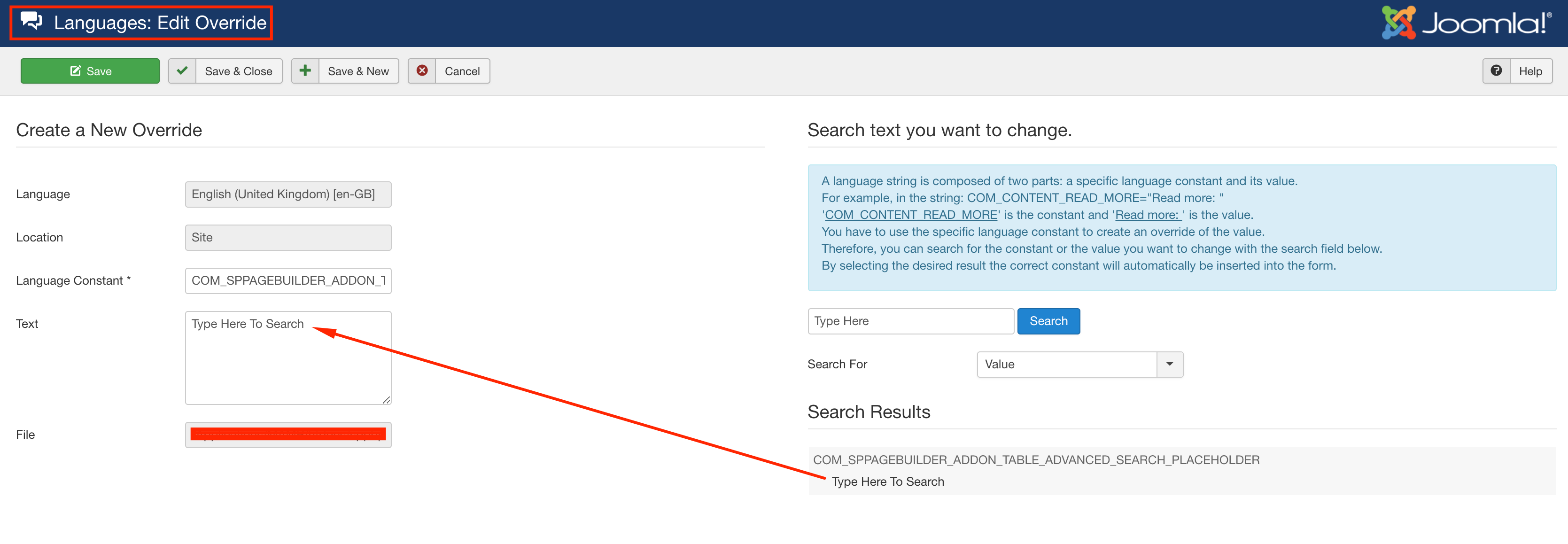Expand the Search For dropdown arrow
Image resolution: width=1568 pixels, height=544 pixels.
[x=1169, y=365]
